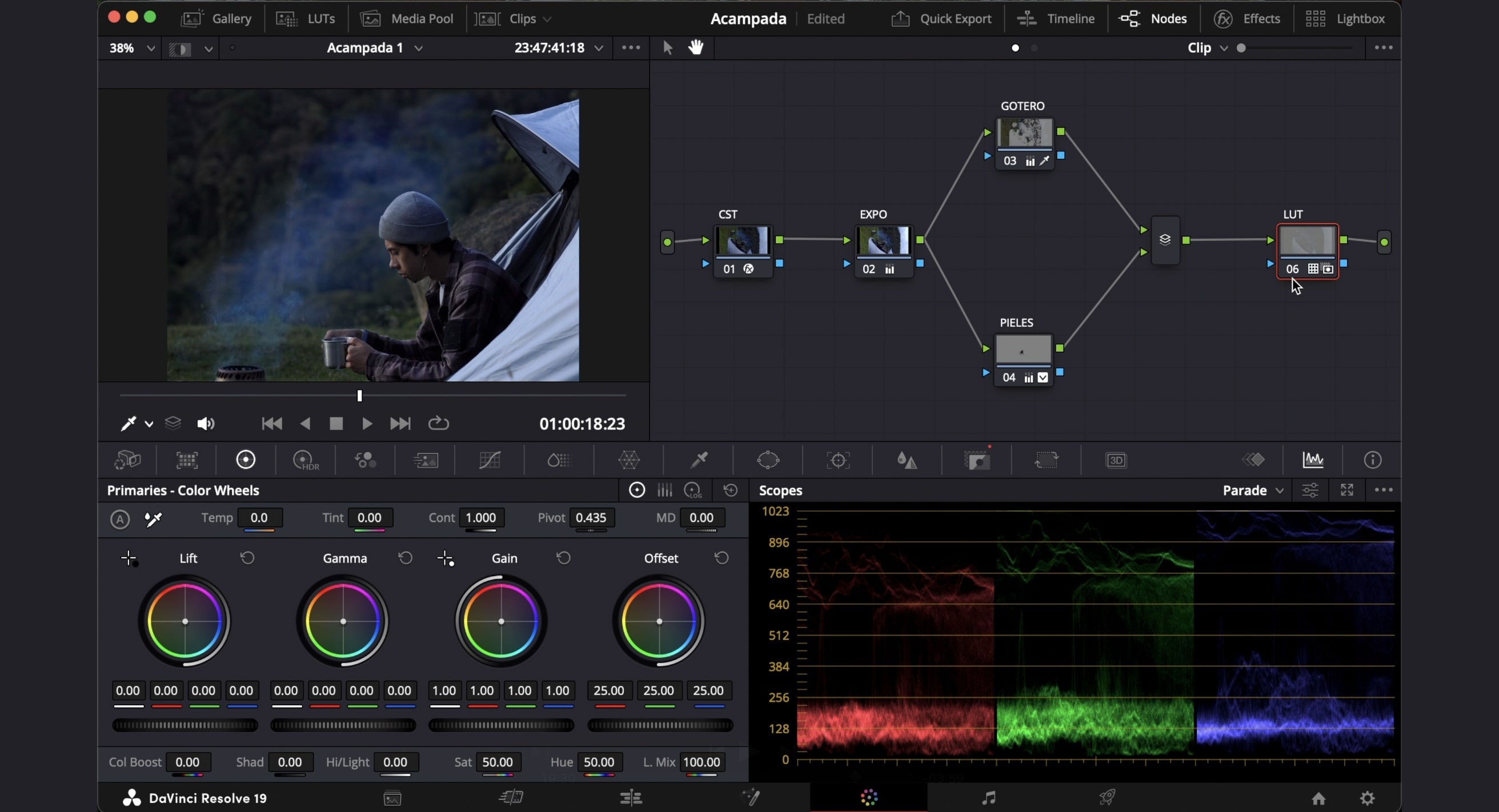
Task: Select the Qualifier eyedropper palette
Action: pyautogui.click(x=698, y=460)
